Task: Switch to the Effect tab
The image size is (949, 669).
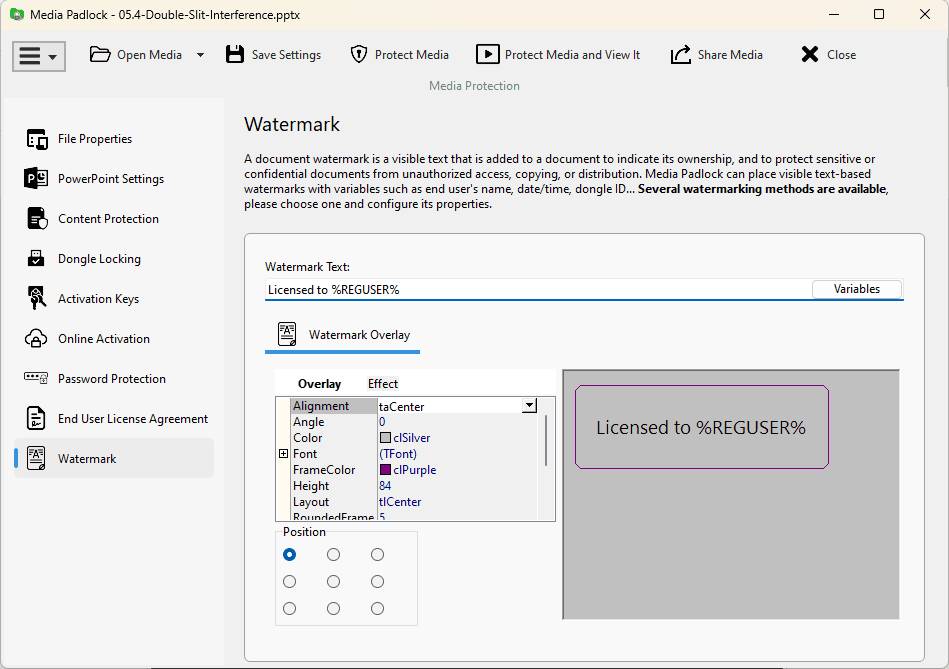Action: (x=382, y=384)
